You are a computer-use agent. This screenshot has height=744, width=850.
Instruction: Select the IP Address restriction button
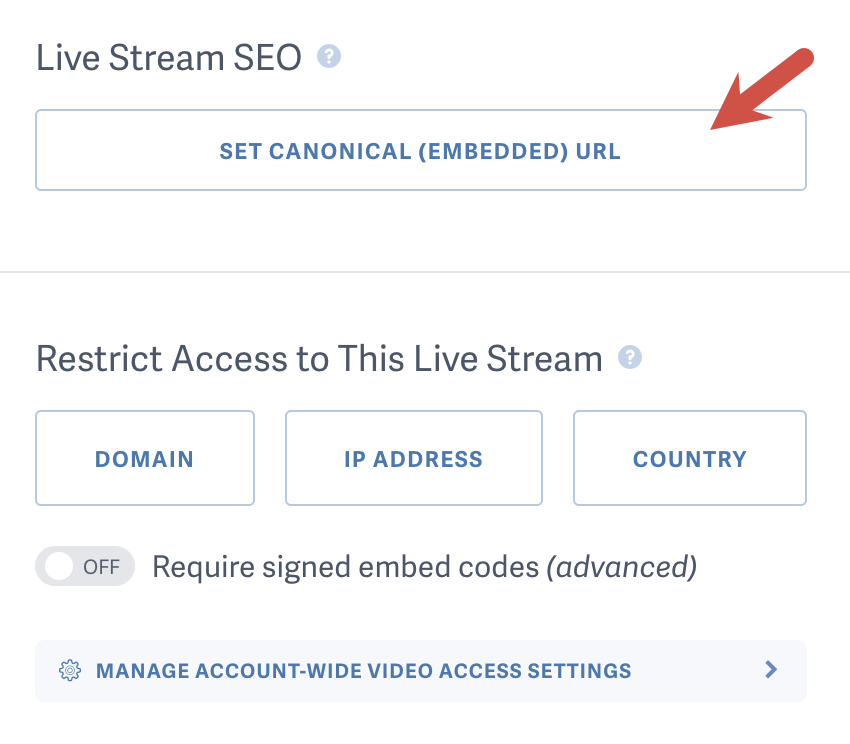(x=413, y=458)
